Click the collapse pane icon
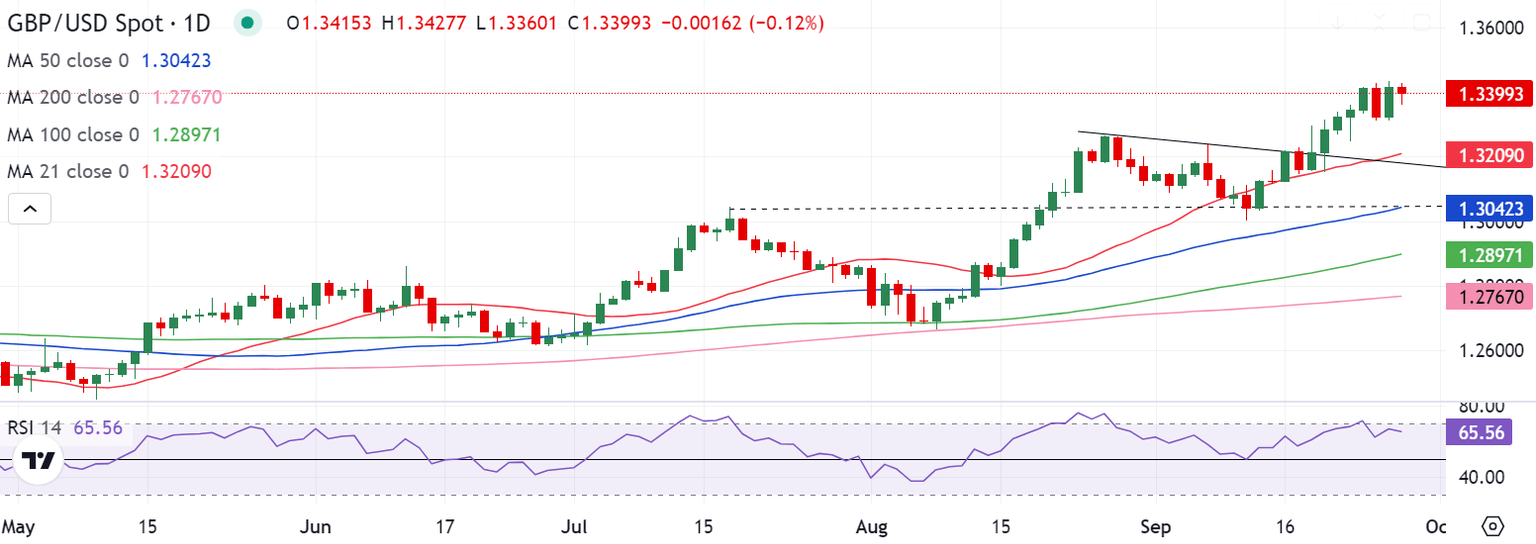Screen dimensions: 1536x544 [x=1381, y=22]
